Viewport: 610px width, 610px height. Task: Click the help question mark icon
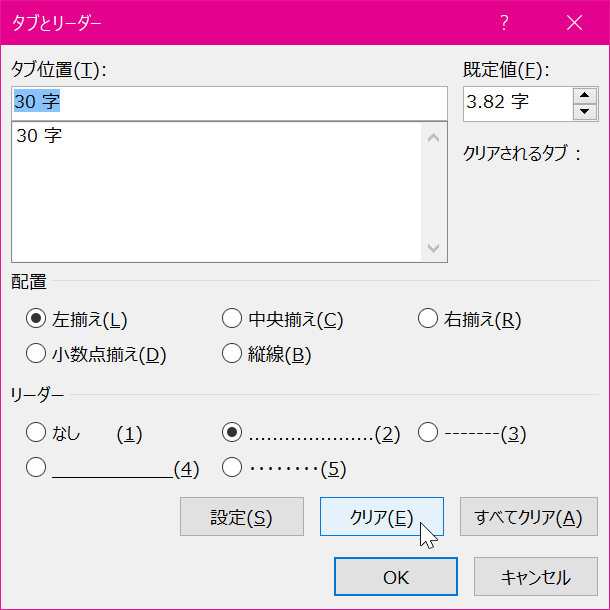505,22
